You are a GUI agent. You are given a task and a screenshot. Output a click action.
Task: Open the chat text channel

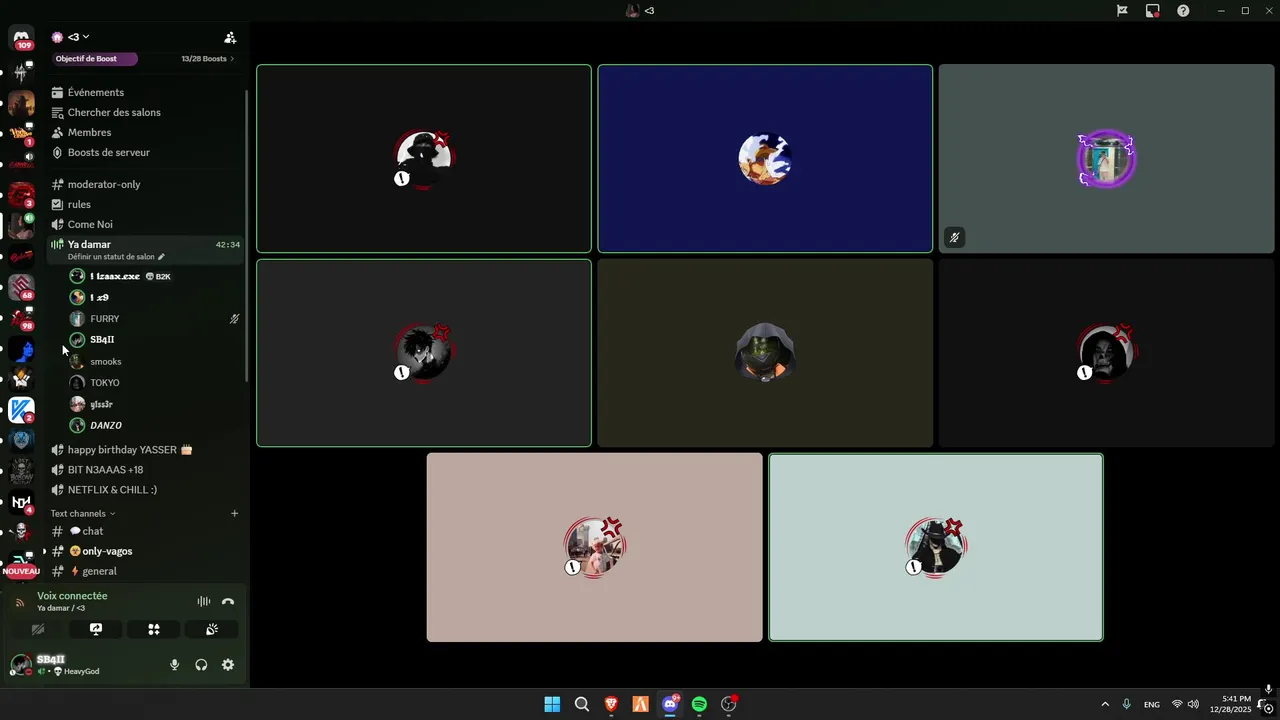pyautogui.click(x=92, y=531)
